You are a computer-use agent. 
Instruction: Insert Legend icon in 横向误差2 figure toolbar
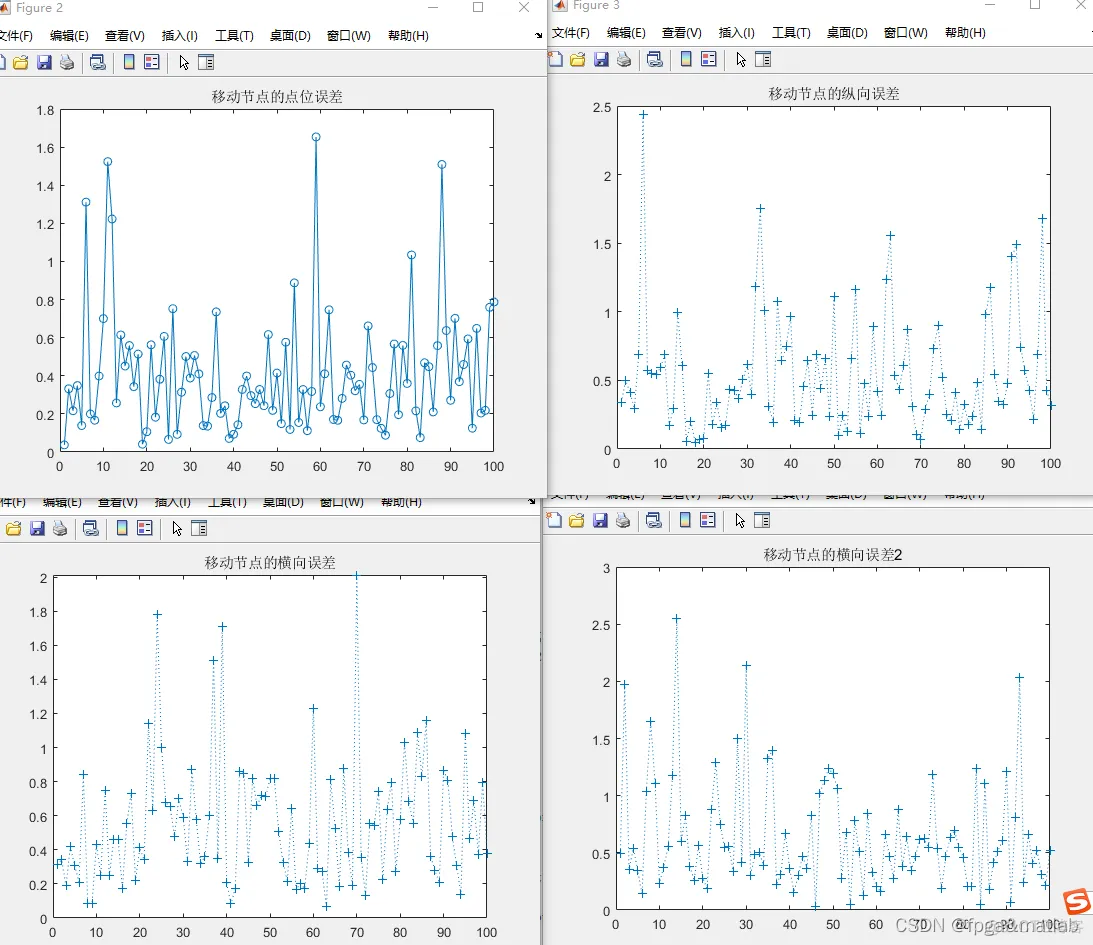pyautogui.click(x=708, y=520)
